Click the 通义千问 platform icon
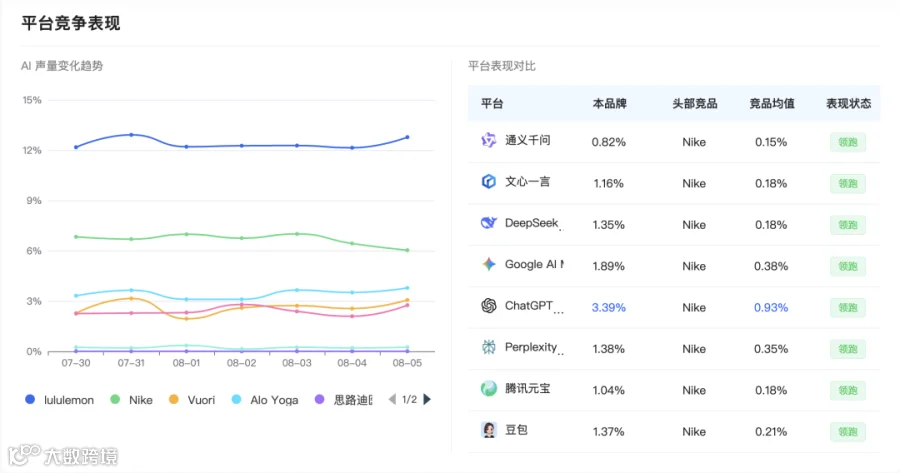Viewport: 900px width, 473px height. point(488,140)
